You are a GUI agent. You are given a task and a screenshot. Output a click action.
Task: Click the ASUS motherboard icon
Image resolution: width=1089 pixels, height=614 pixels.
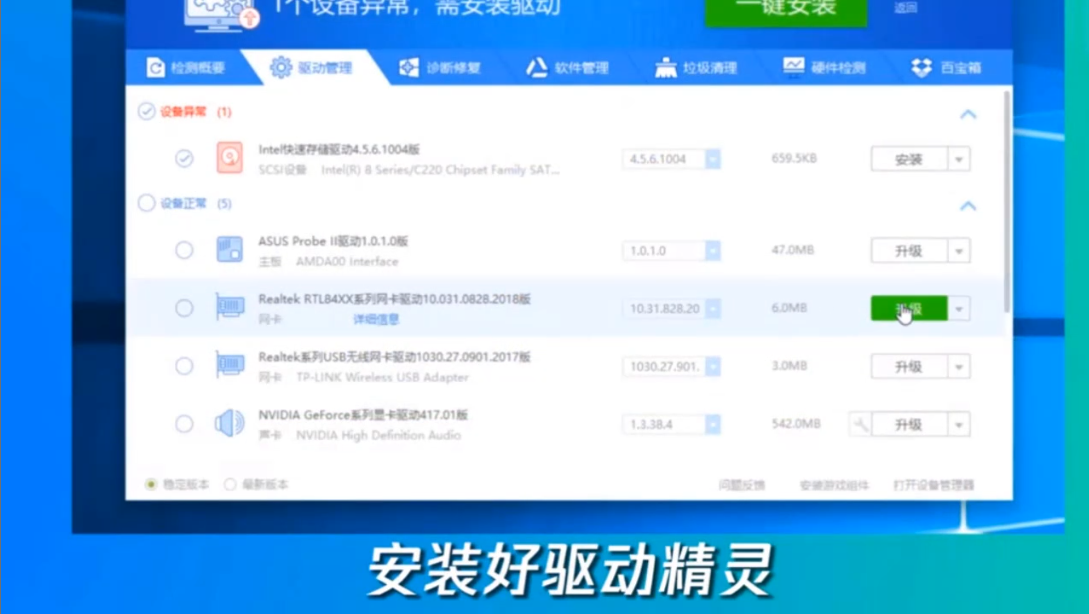pyautogui.click(x=229, y=249)
